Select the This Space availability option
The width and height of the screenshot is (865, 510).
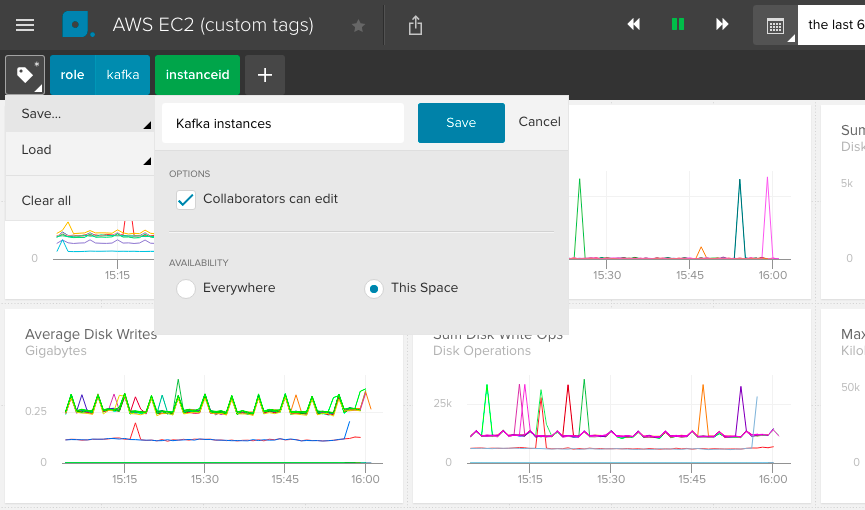(374, 289)
